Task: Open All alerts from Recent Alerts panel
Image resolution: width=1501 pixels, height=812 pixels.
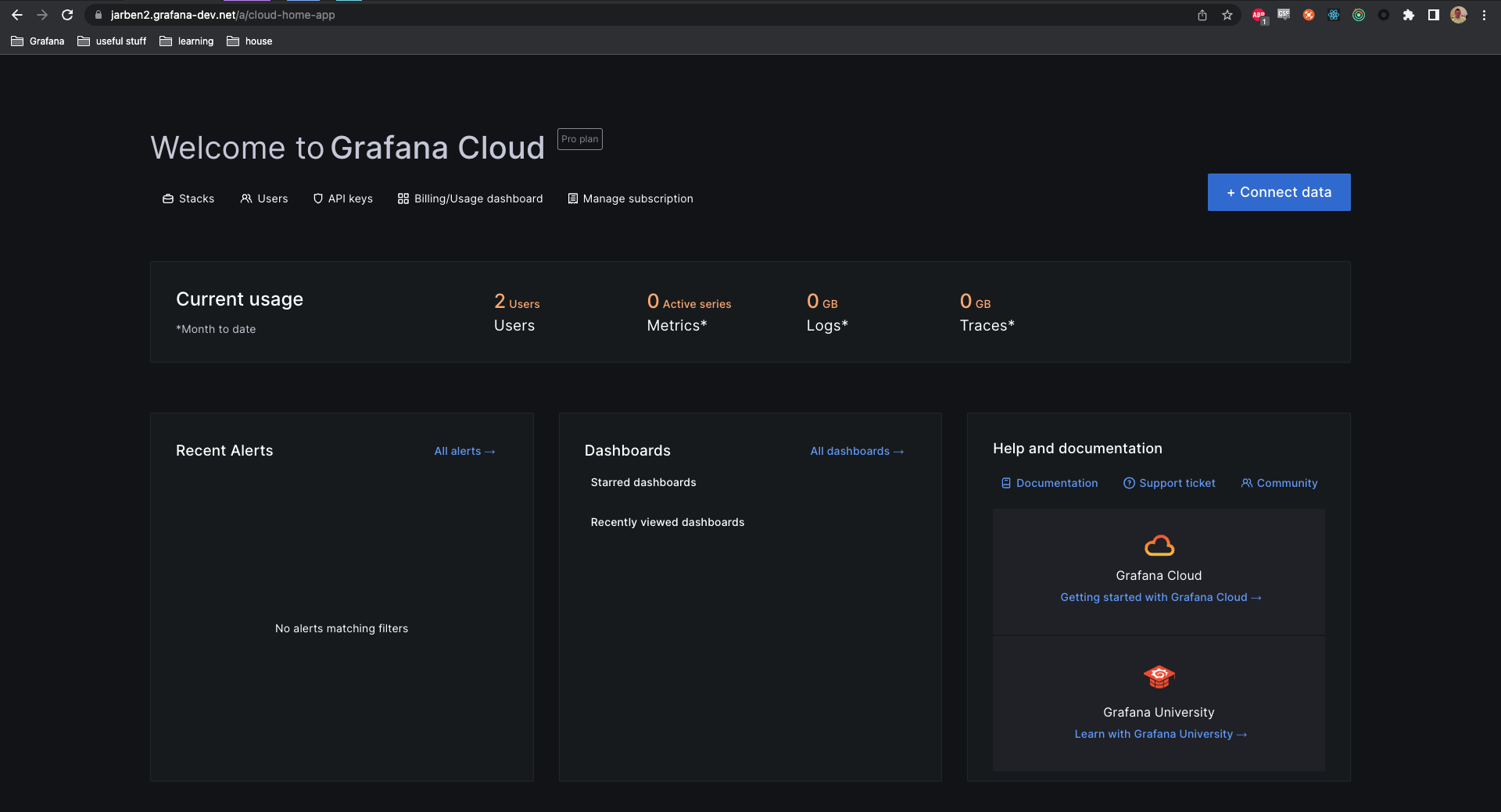Action: click(x=464, y=451)
